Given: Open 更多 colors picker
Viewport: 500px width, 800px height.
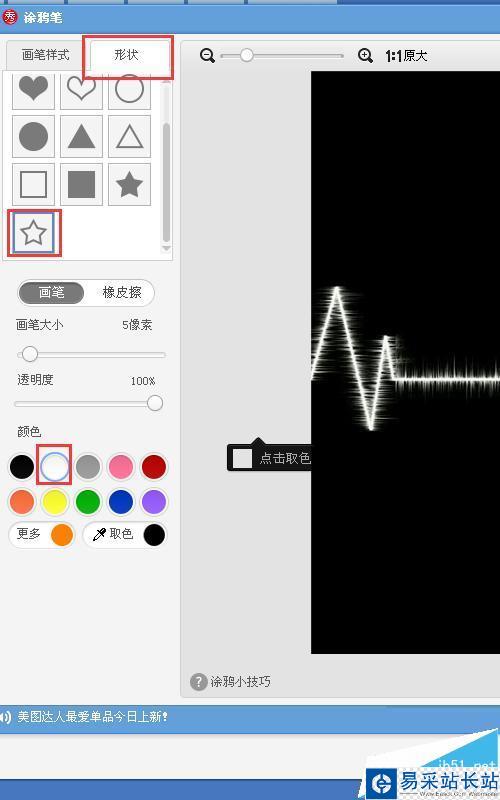Looking at the screenshot, I should [x=42, y=534].
